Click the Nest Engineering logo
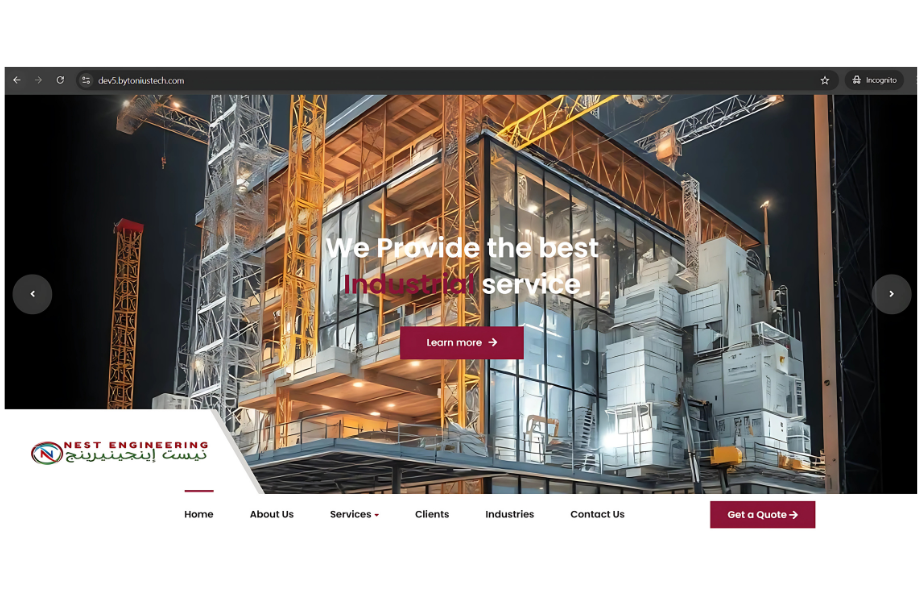The width and height of the screenshot is (922, 599). 119,452
